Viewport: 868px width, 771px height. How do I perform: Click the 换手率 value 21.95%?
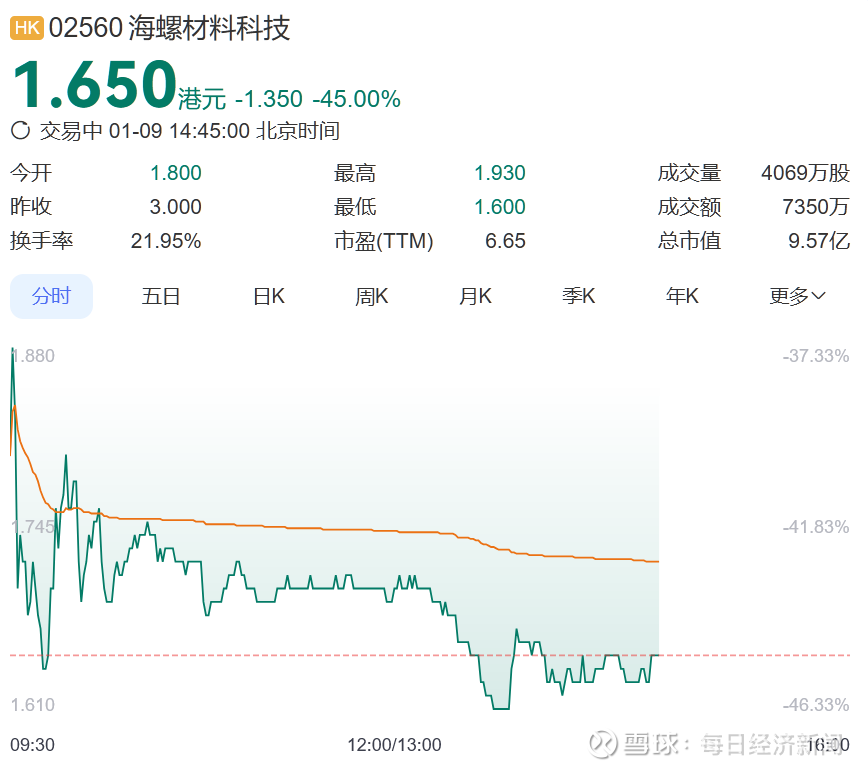click(x=166, y=241)
